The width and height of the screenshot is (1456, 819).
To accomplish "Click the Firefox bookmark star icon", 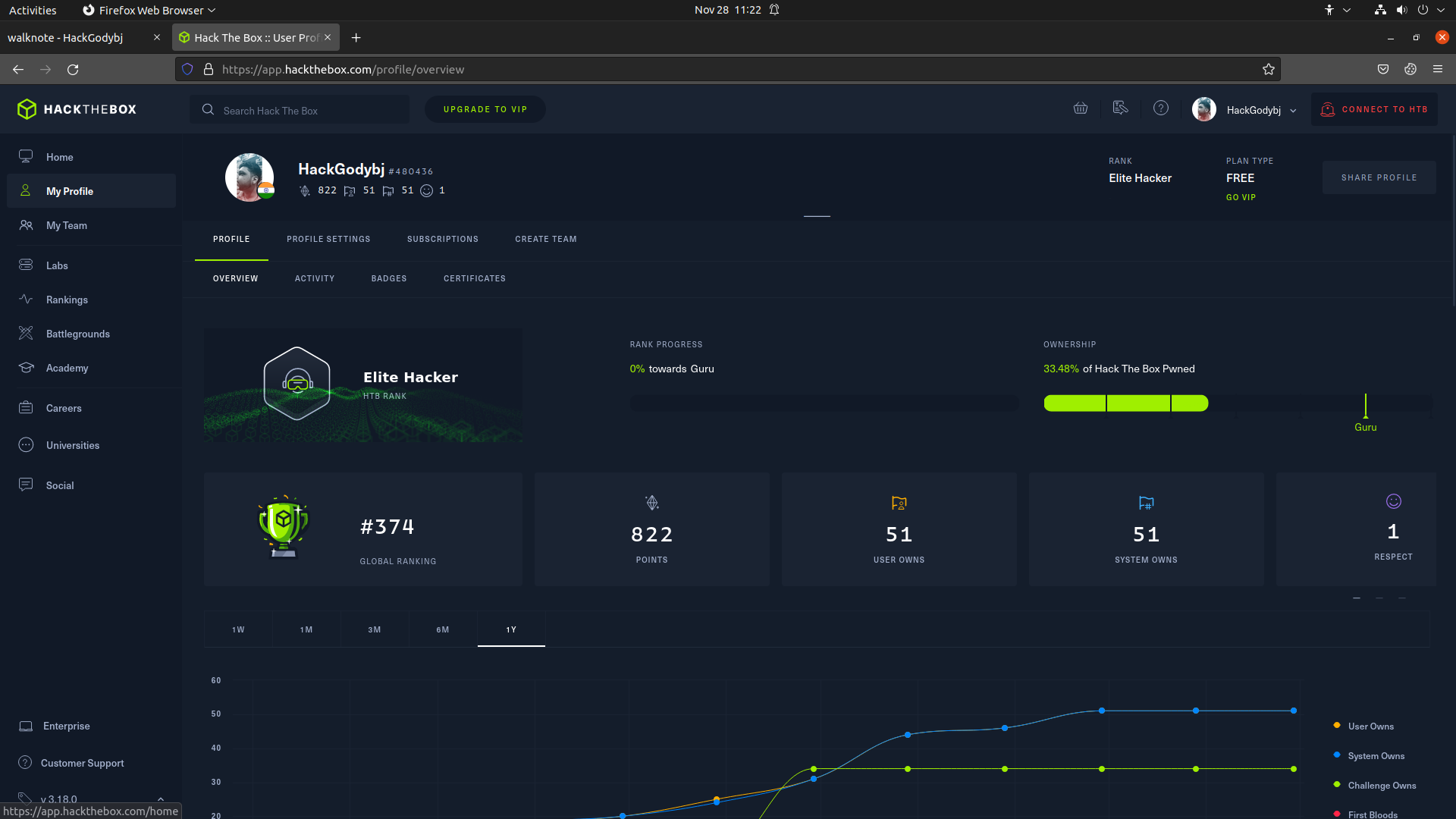I will click(x=1269, y=69).
